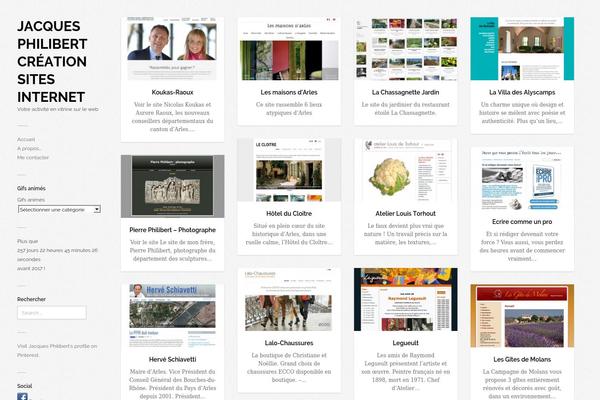600x400 pixels.
Task: Go to the Accueil menu item
Action: pos(26,139)
